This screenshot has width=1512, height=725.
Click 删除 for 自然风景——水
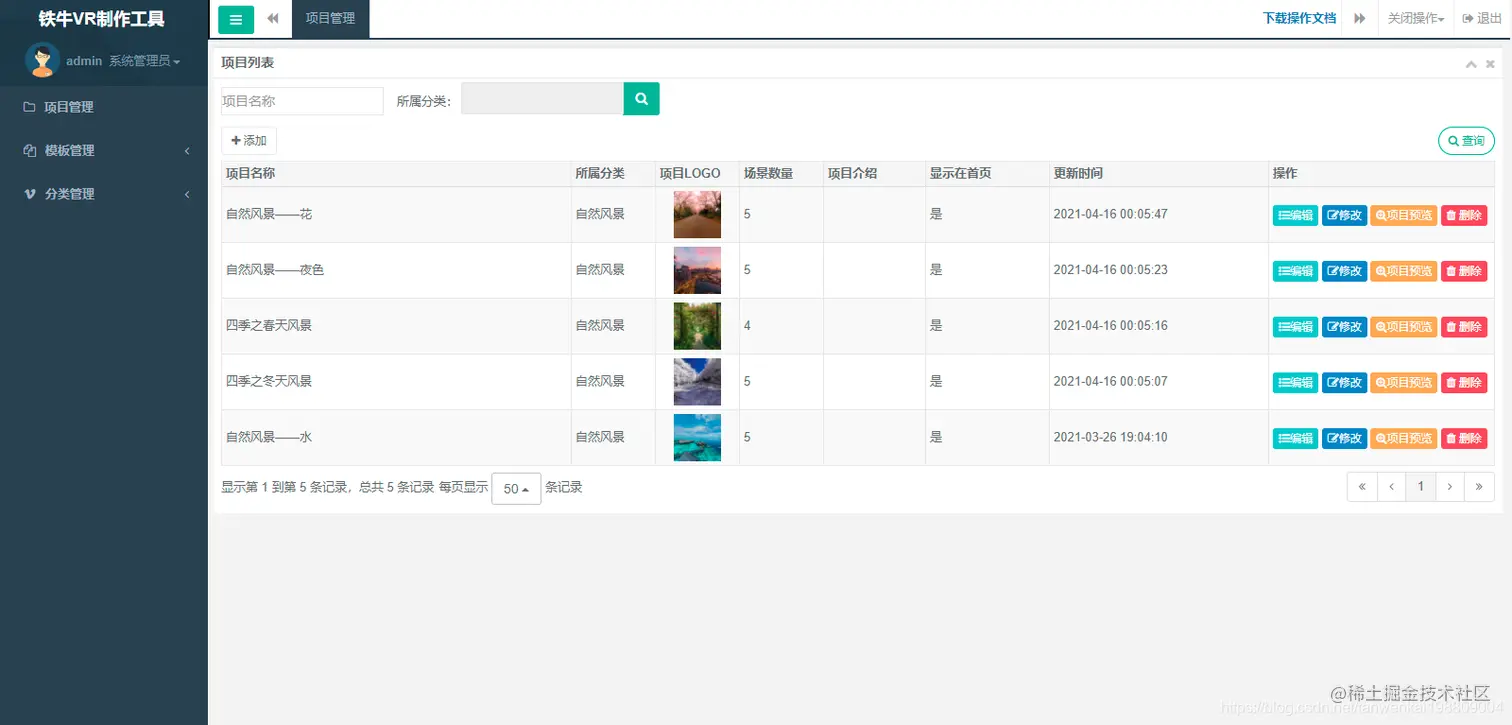tap(1463, 437)
